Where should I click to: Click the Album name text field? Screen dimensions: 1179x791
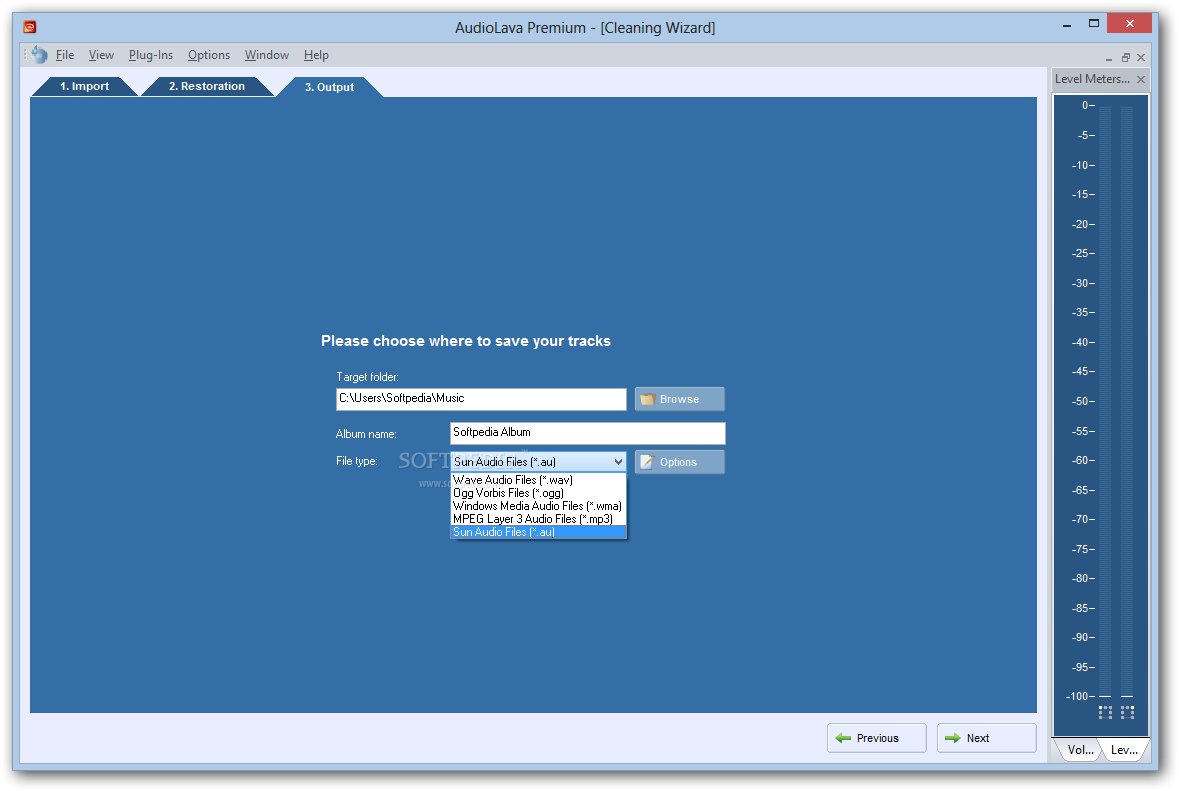point(588,433)
